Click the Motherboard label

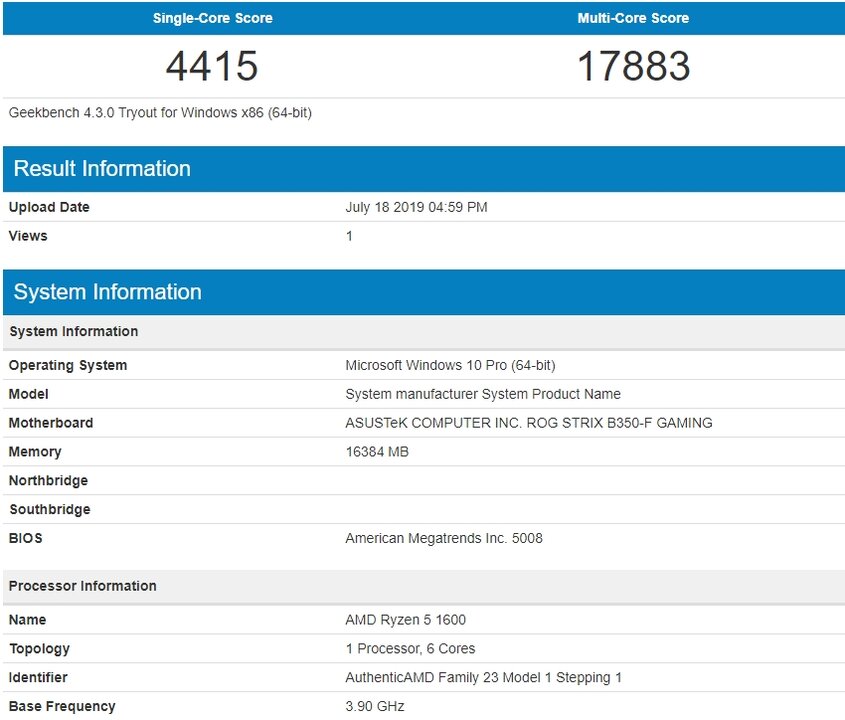(x=51, y=423)
